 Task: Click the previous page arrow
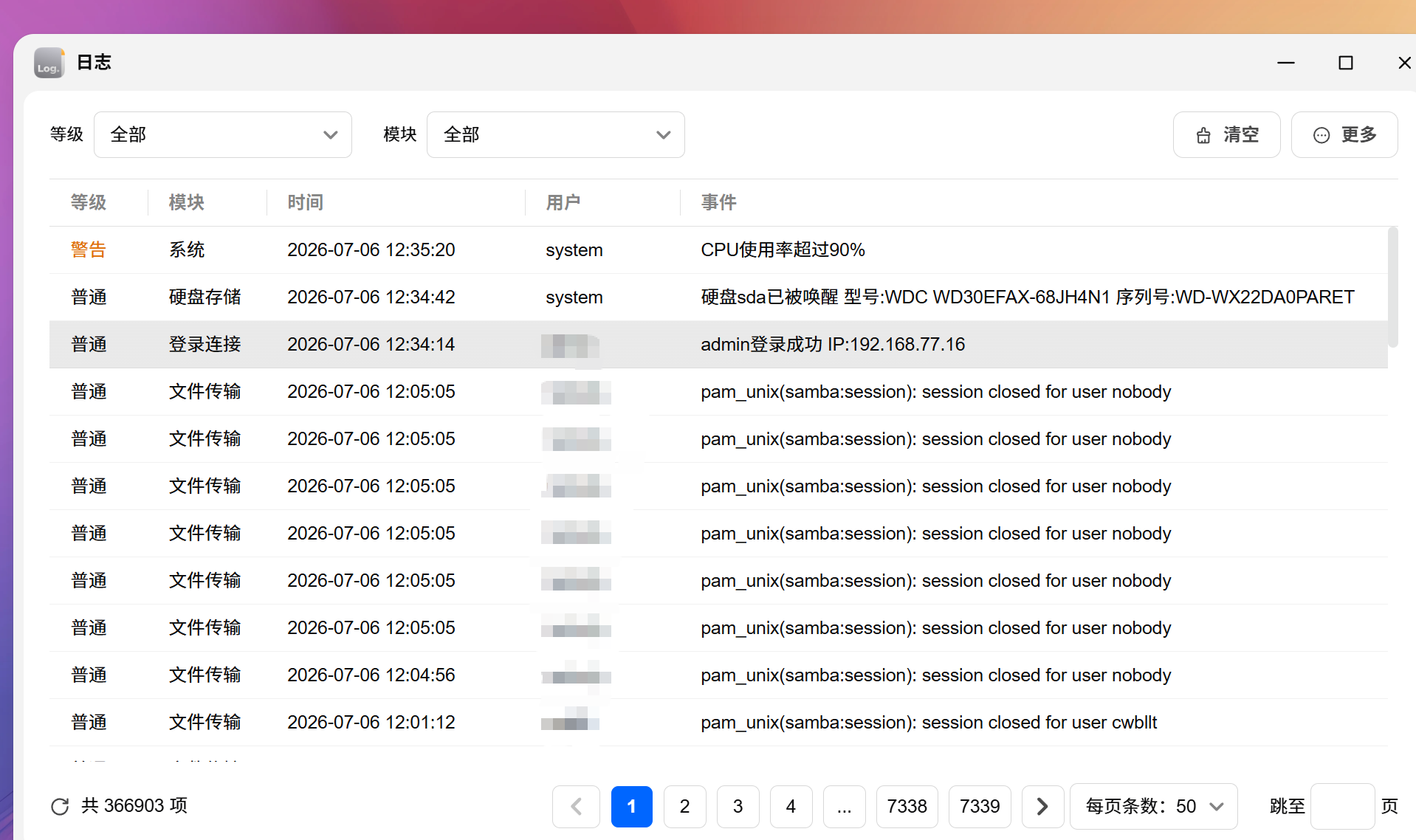pos(576,806)
